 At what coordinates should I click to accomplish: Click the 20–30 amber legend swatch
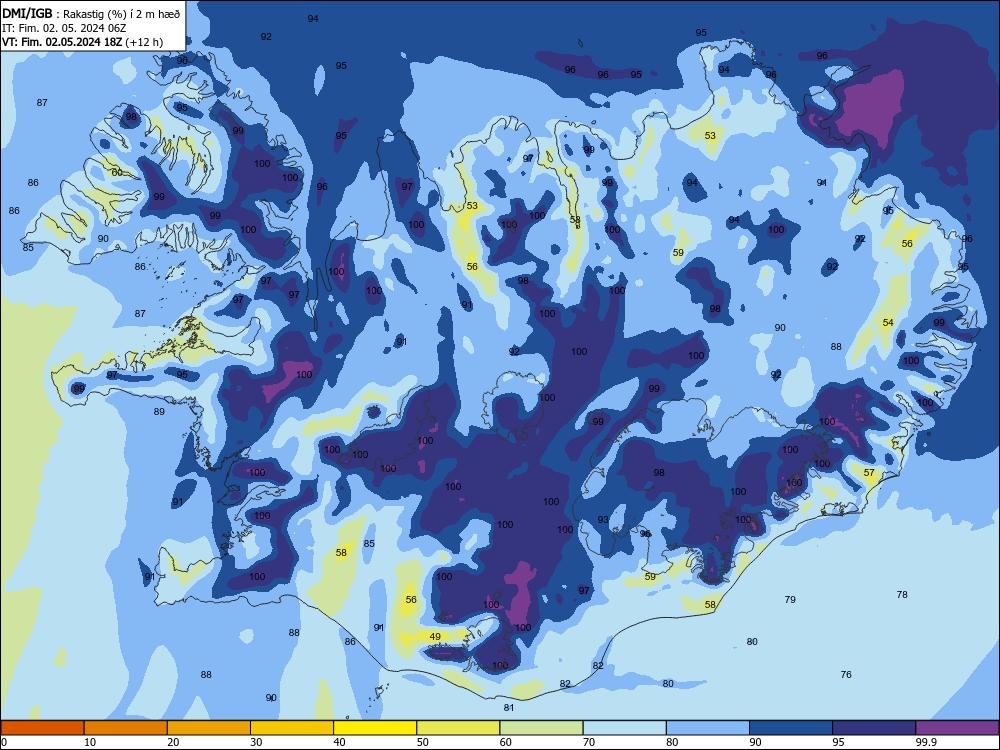coord(209,728)
